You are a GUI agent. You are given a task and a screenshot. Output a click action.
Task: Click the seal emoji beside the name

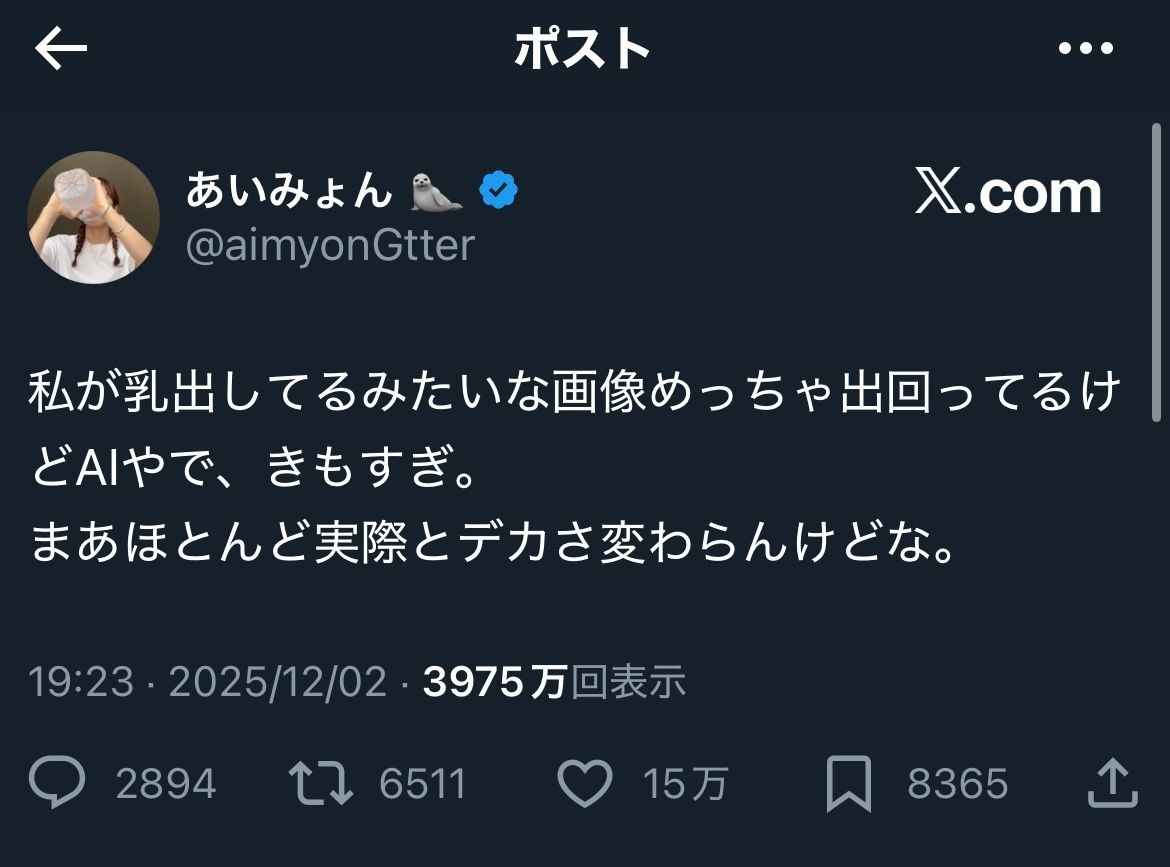coord(437,191)
